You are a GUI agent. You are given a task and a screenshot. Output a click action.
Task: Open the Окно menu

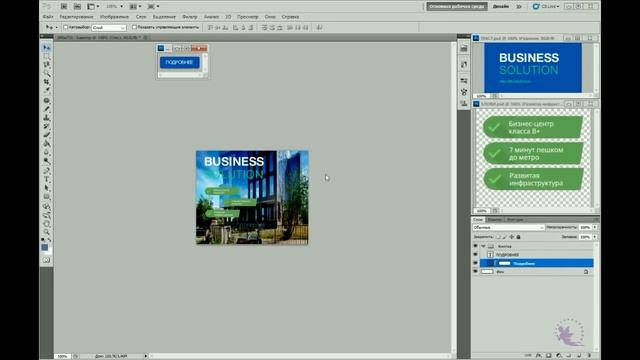270,17
